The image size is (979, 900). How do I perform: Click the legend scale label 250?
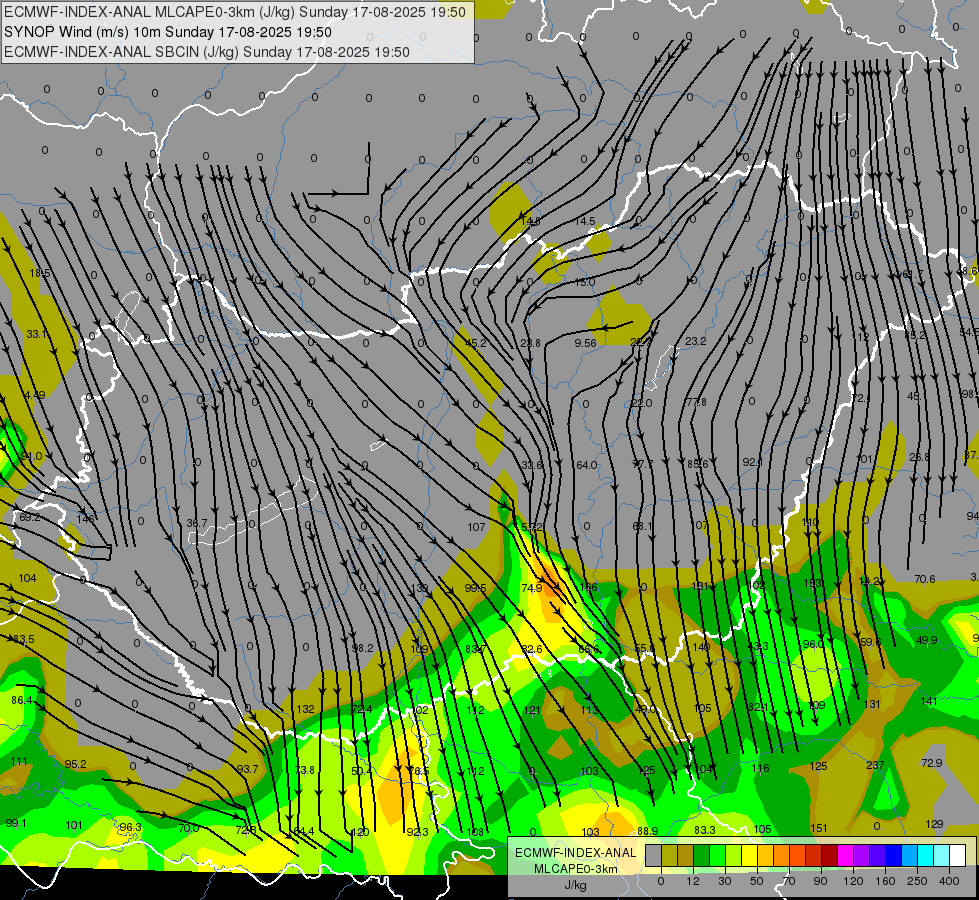917,881
